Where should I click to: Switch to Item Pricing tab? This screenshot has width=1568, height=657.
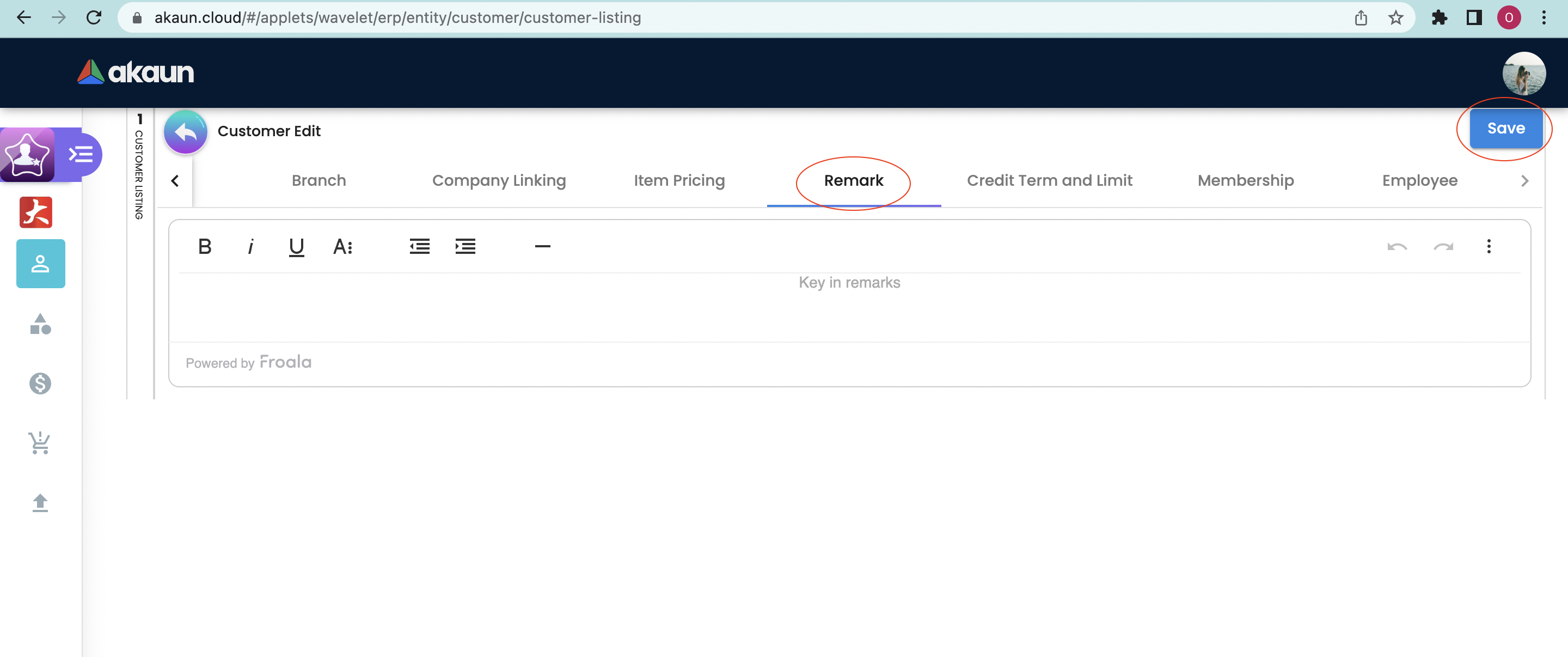click(x=679, y=181)
